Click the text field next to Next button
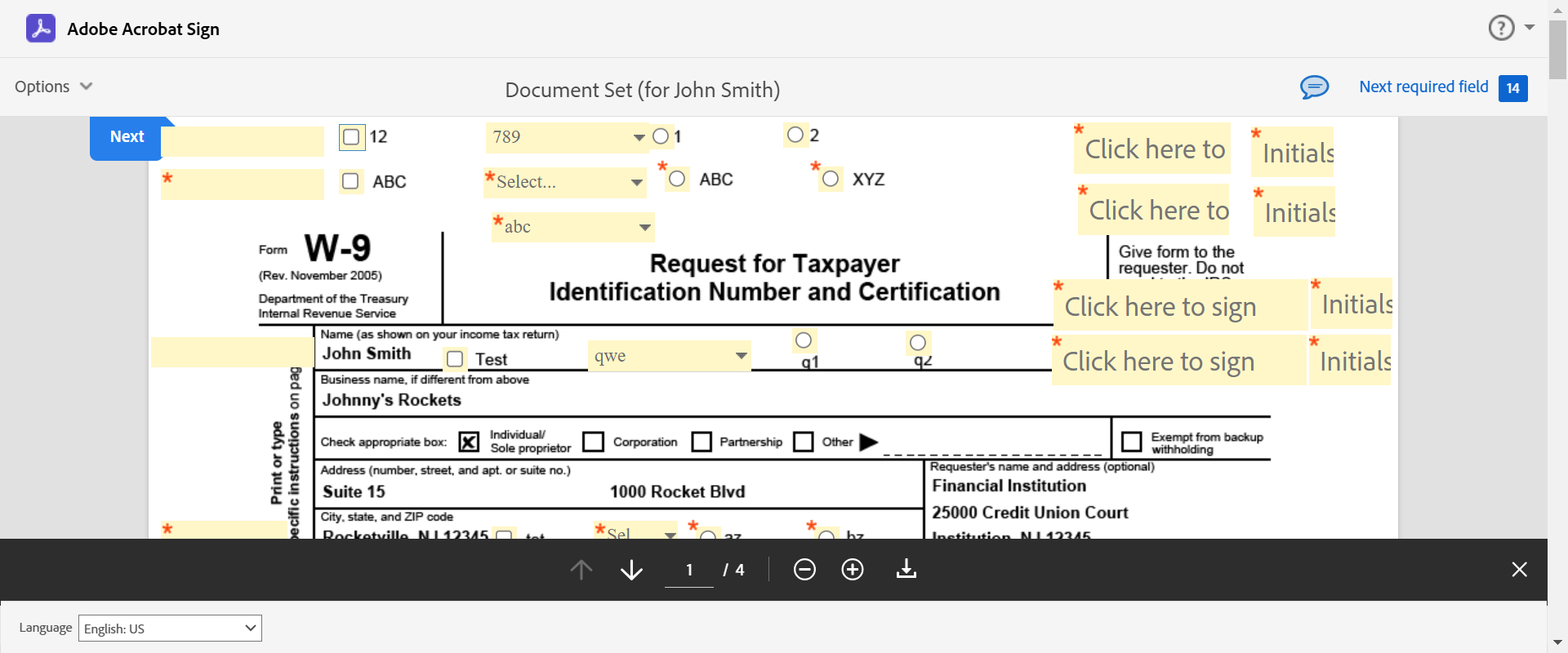 coord(243,141)
